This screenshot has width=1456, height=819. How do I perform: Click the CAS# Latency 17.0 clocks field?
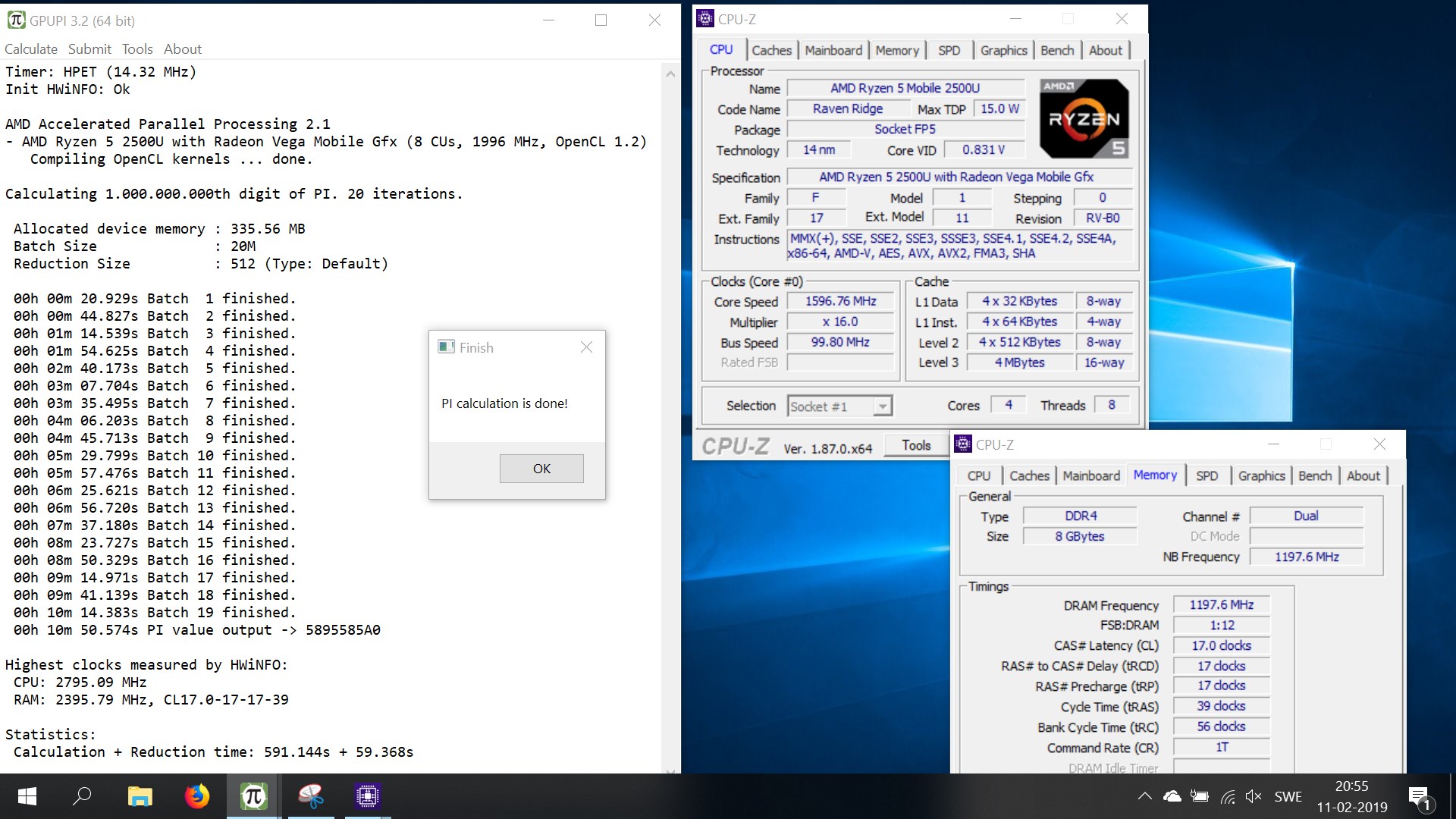[1221, 645]
